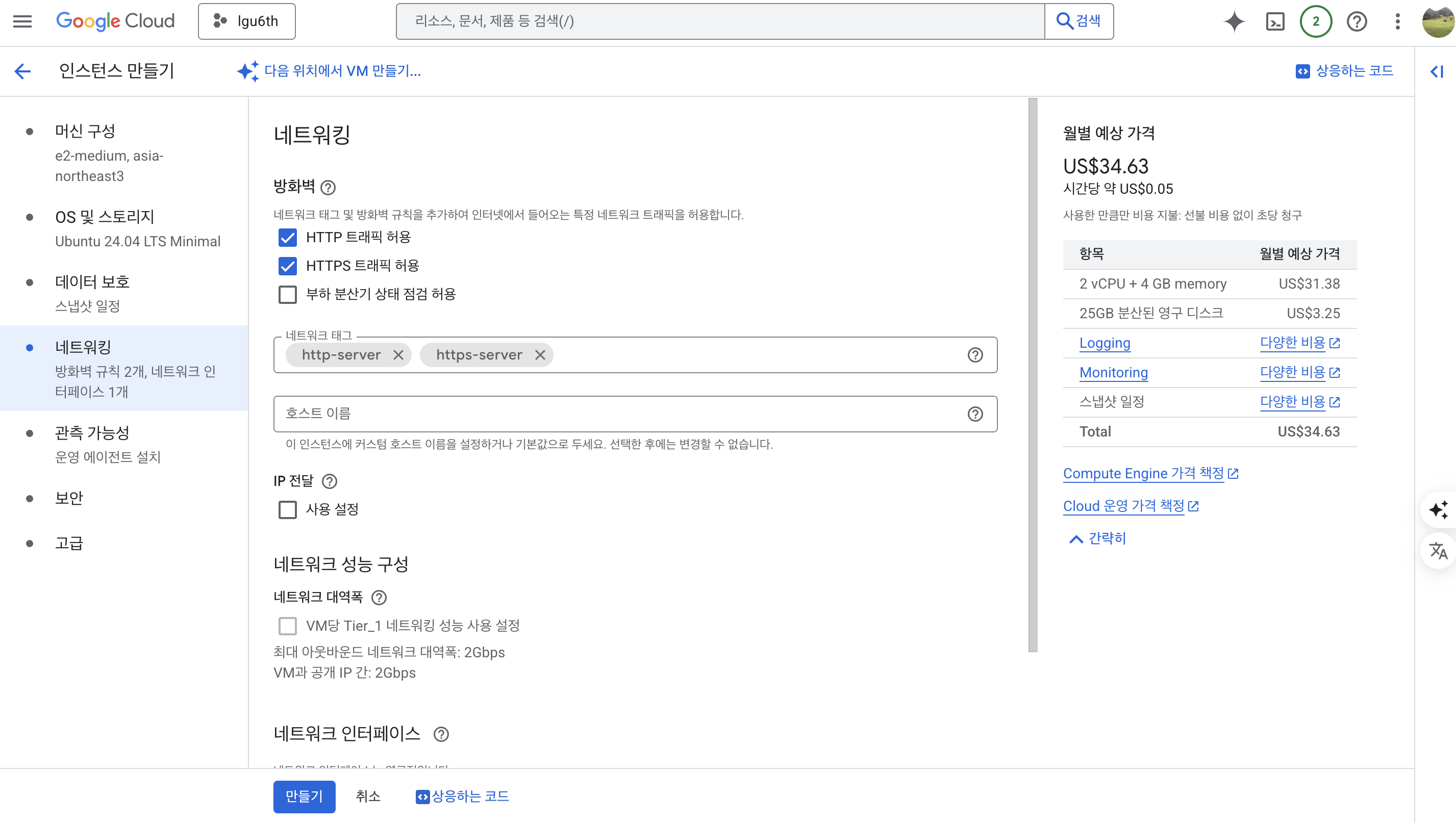Open the three-dot settings menu
1456x823 pixels.
click(1397, 21)
